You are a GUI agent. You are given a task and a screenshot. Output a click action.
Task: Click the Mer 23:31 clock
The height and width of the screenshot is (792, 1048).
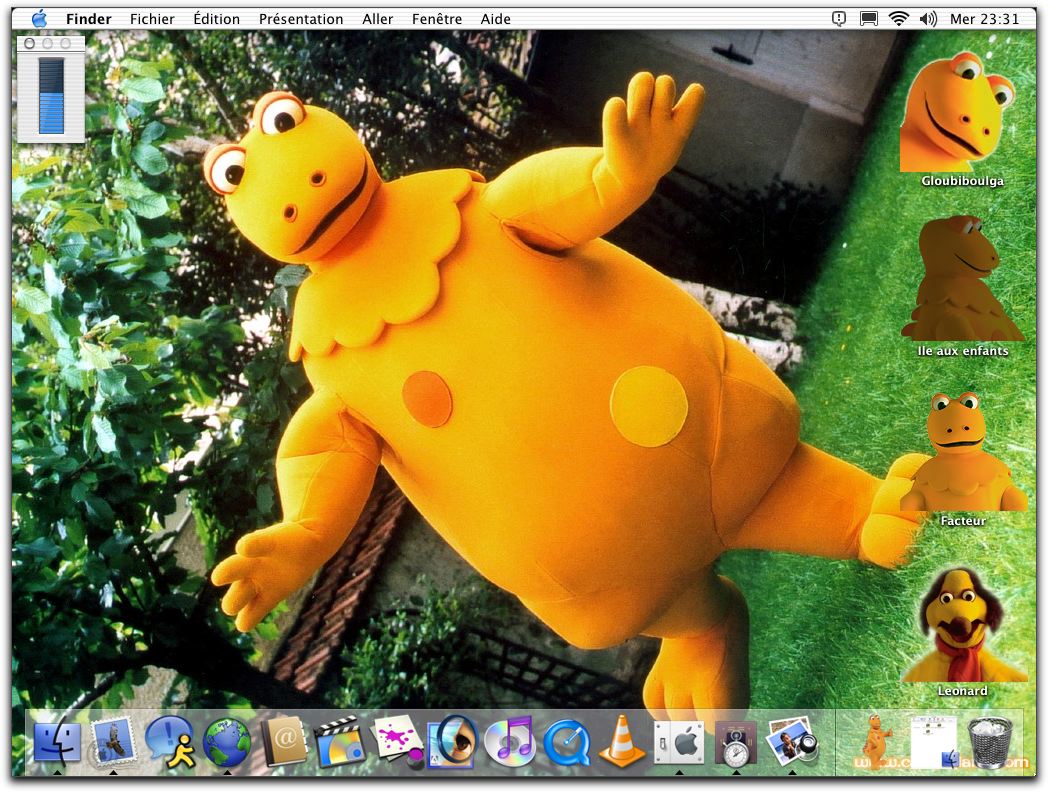click(x=984, y=19)
